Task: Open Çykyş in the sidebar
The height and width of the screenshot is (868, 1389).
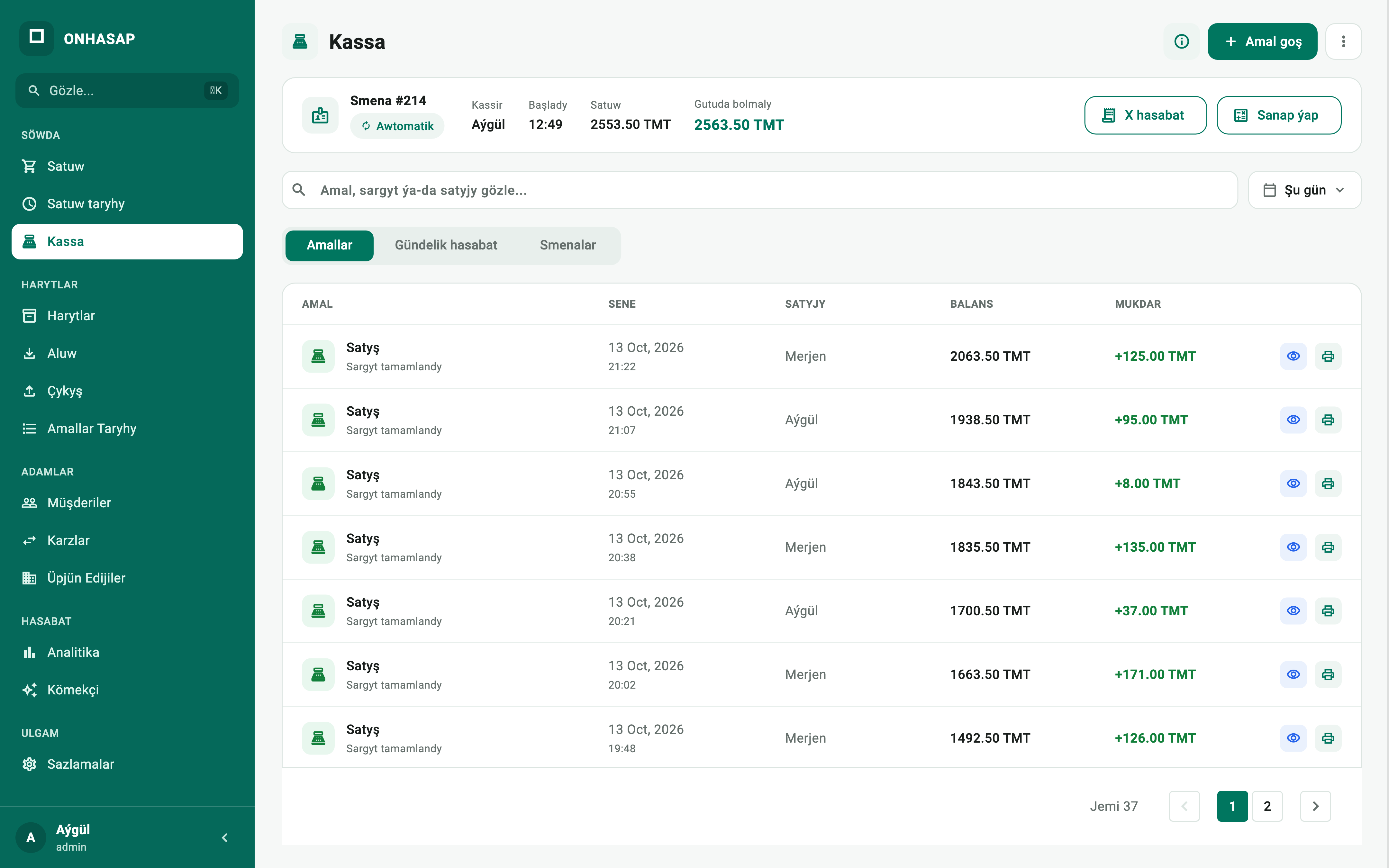Action: click(127, 391)
